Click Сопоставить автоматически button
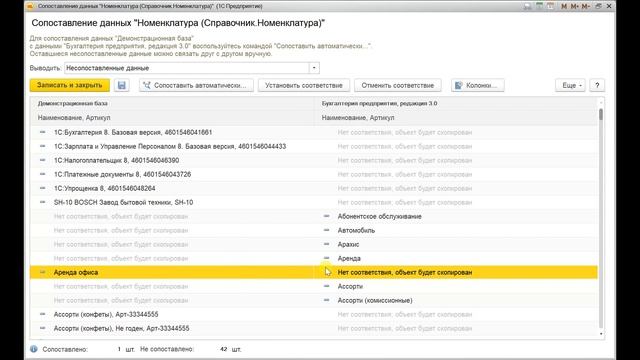640x360 pixels. coord(196,85)
